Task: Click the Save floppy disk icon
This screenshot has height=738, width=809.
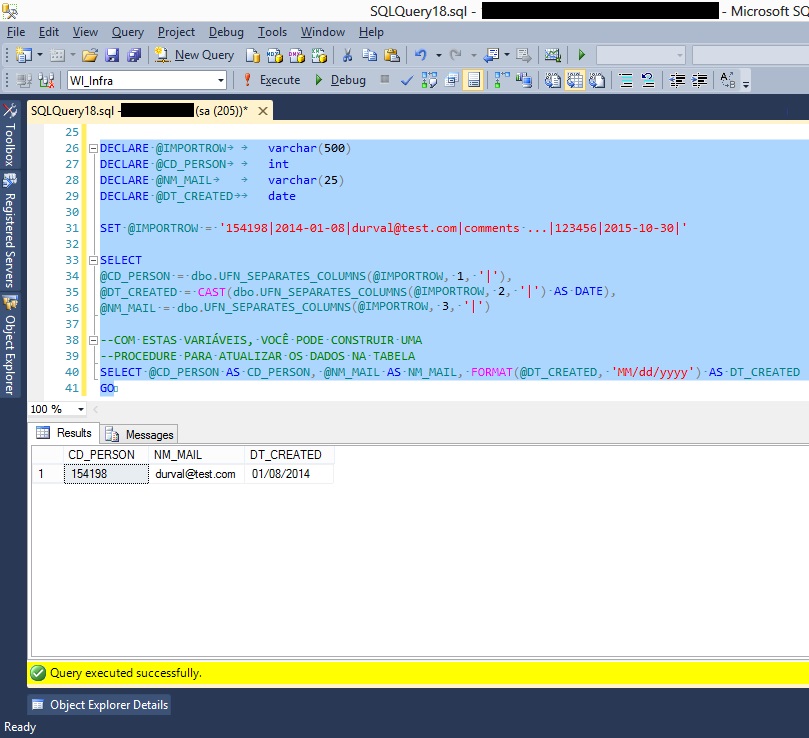Action: (112, 56)
